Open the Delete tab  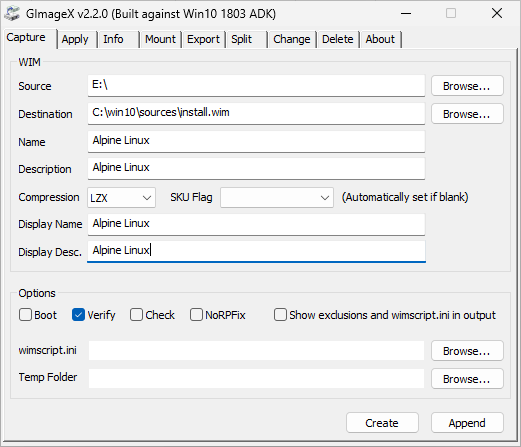pos(338,39)
